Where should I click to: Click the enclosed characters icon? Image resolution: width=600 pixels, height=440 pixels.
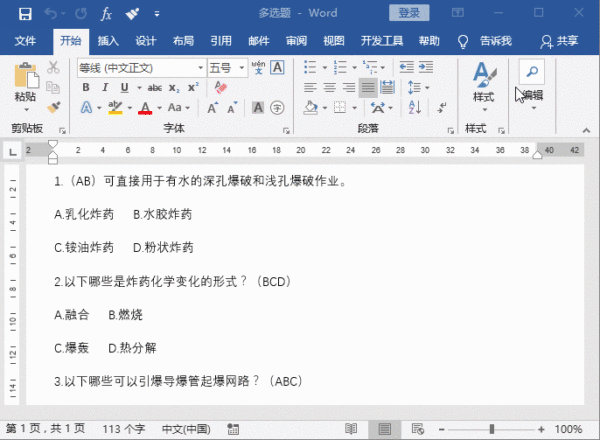(277, 108)
